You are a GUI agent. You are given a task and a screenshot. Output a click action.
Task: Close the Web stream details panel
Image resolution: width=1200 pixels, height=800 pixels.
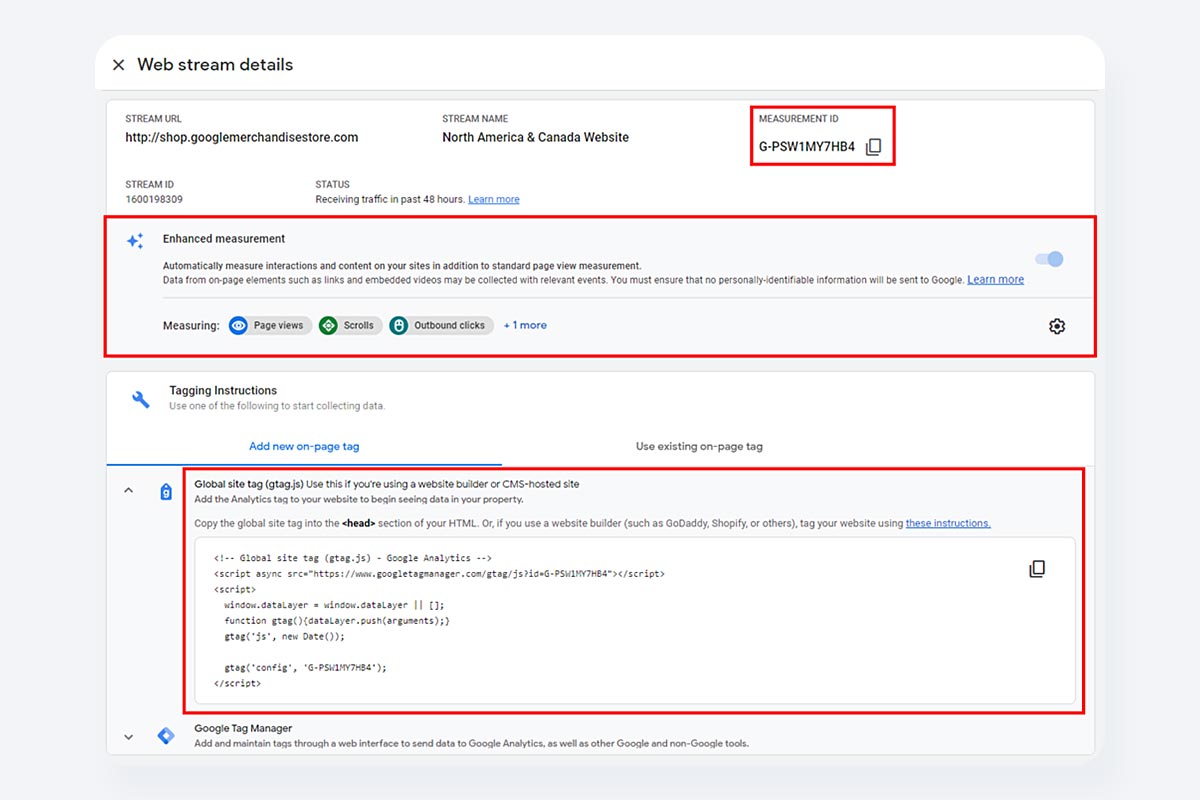pos(118,65)
